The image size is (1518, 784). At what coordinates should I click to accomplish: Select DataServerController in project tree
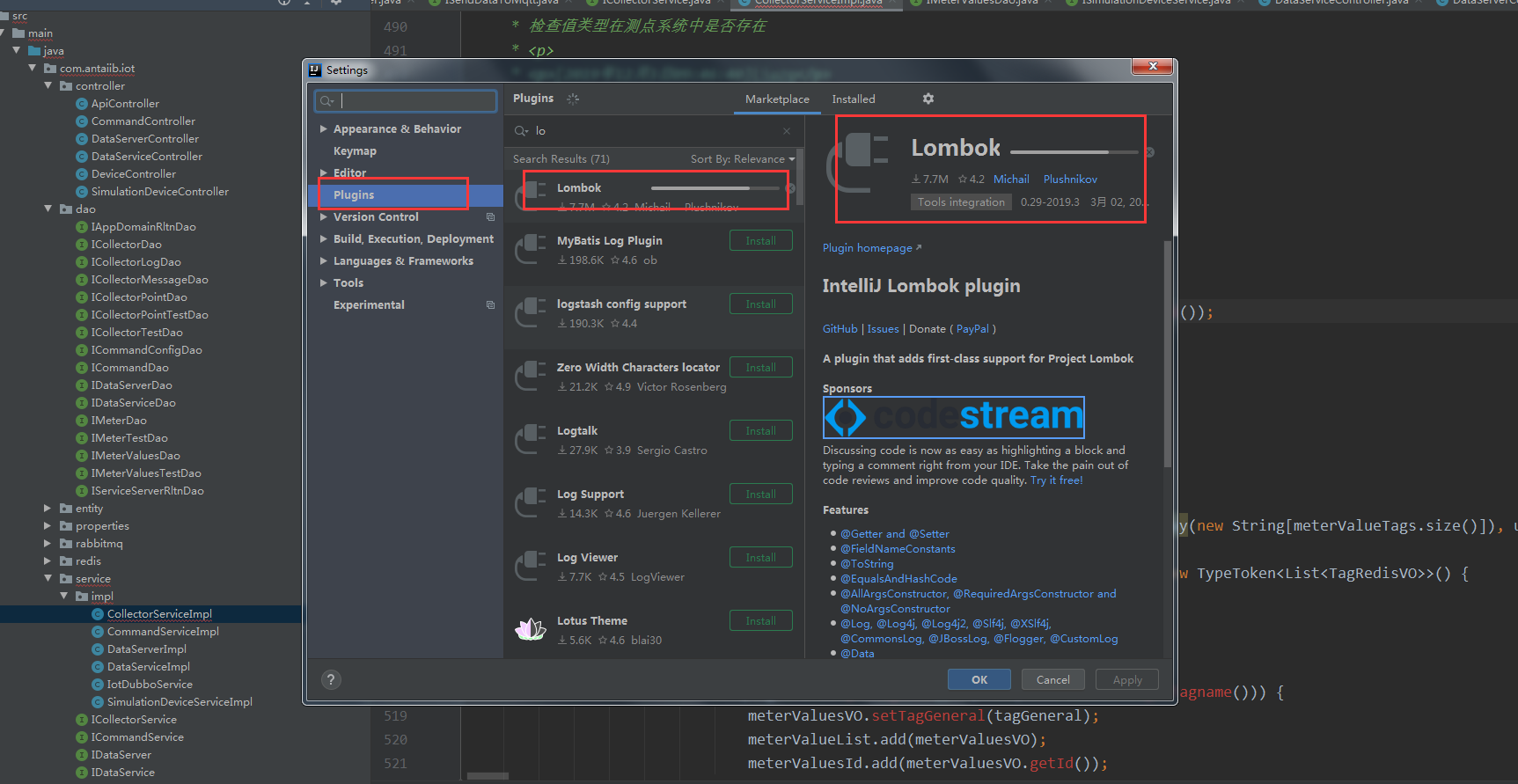[x=144, y=139]
